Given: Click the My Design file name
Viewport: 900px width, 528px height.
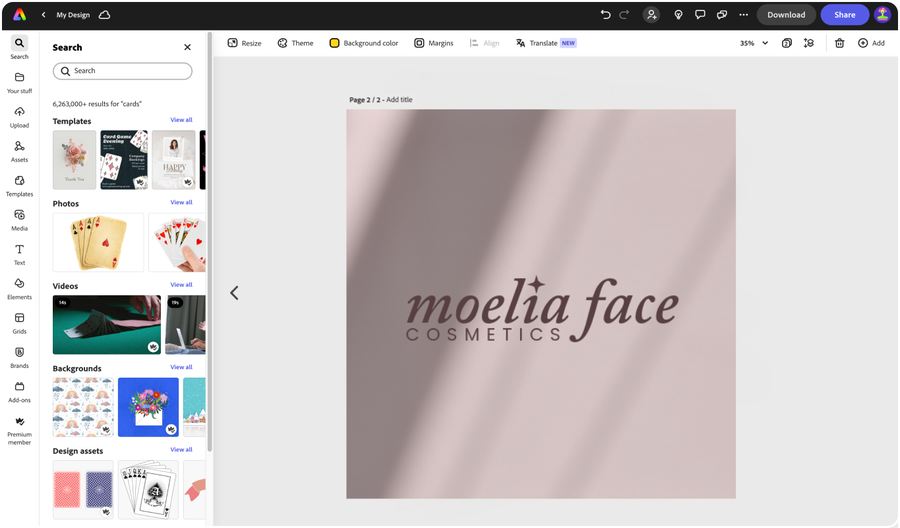Looking at the screenshot, I should click(x=73, y=15).
